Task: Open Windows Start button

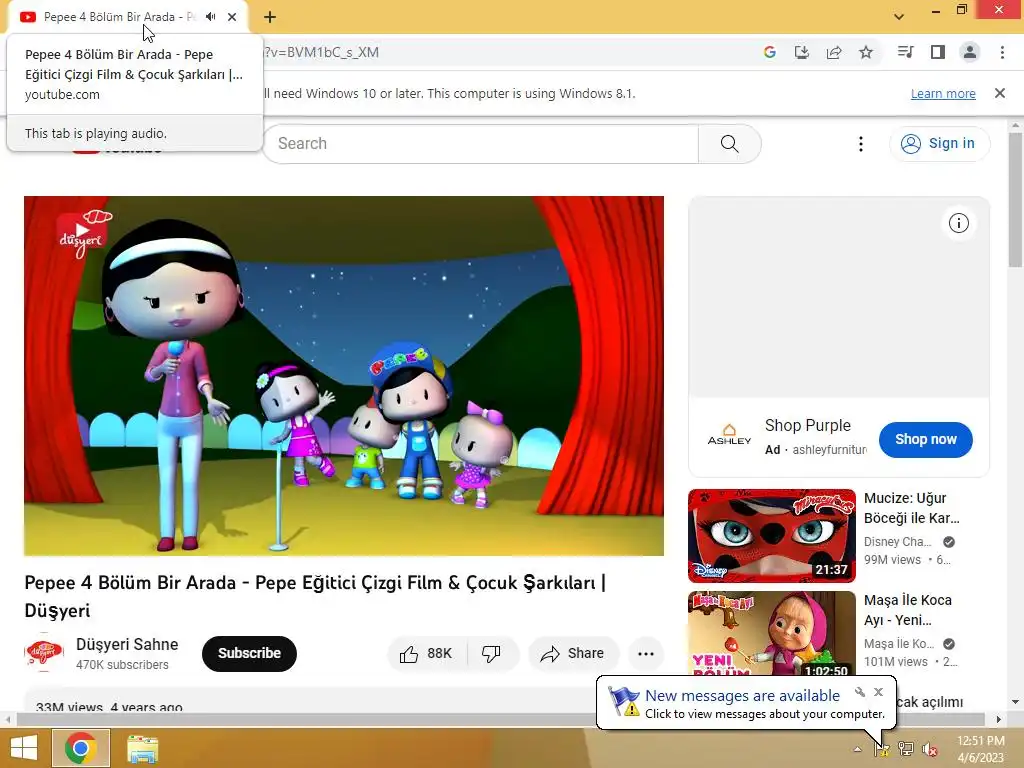Action: click(24, 748)
